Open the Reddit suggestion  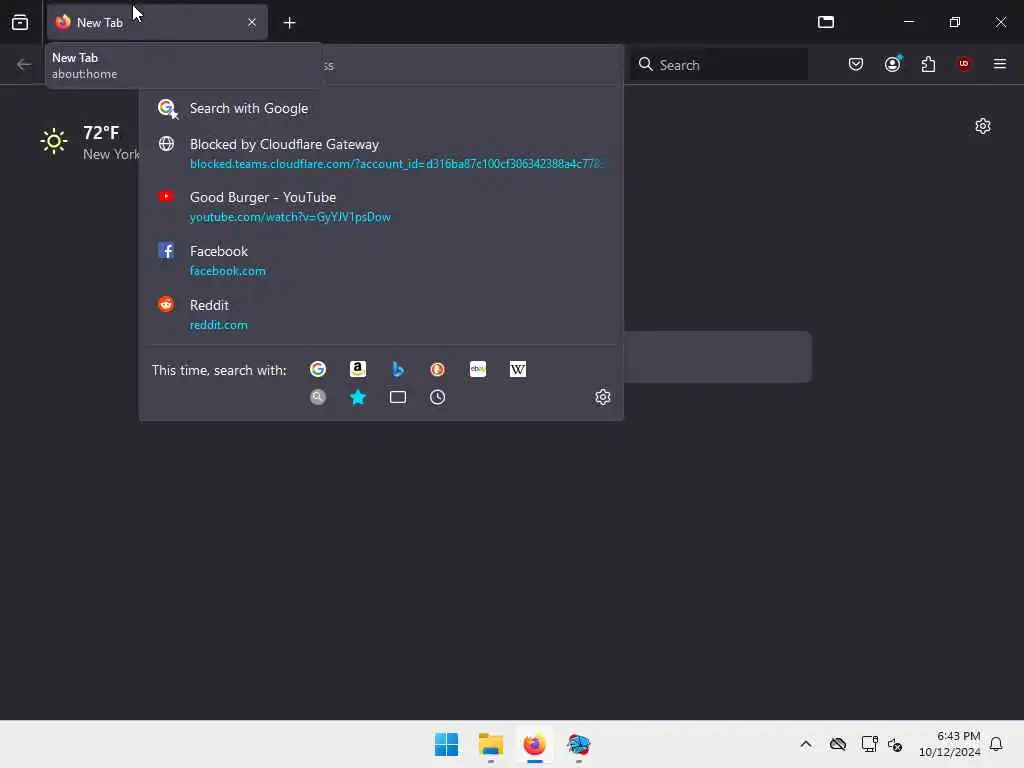[x=381, y=315]
